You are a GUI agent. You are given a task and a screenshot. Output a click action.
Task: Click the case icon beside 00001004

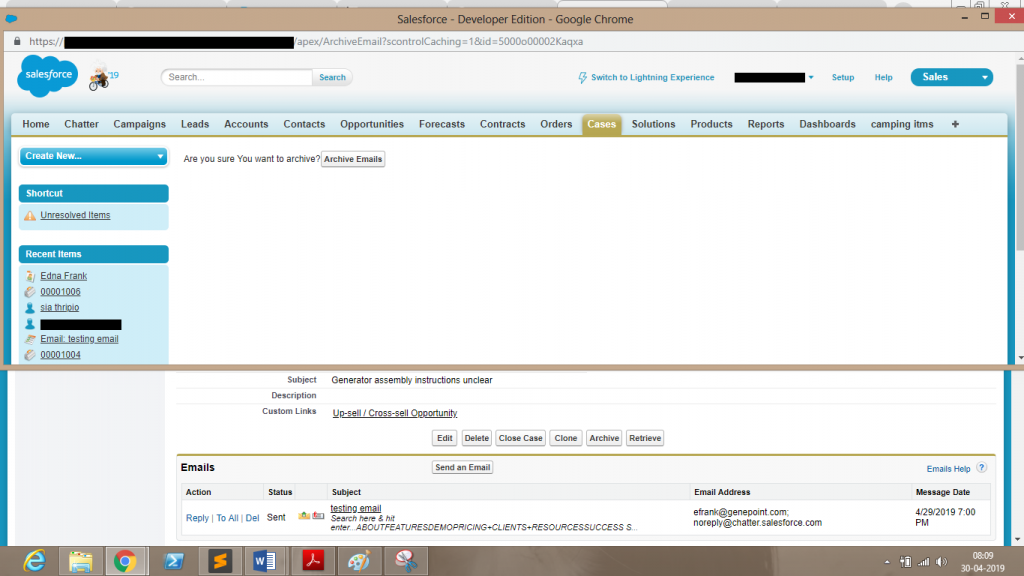[x=30, y=355]
